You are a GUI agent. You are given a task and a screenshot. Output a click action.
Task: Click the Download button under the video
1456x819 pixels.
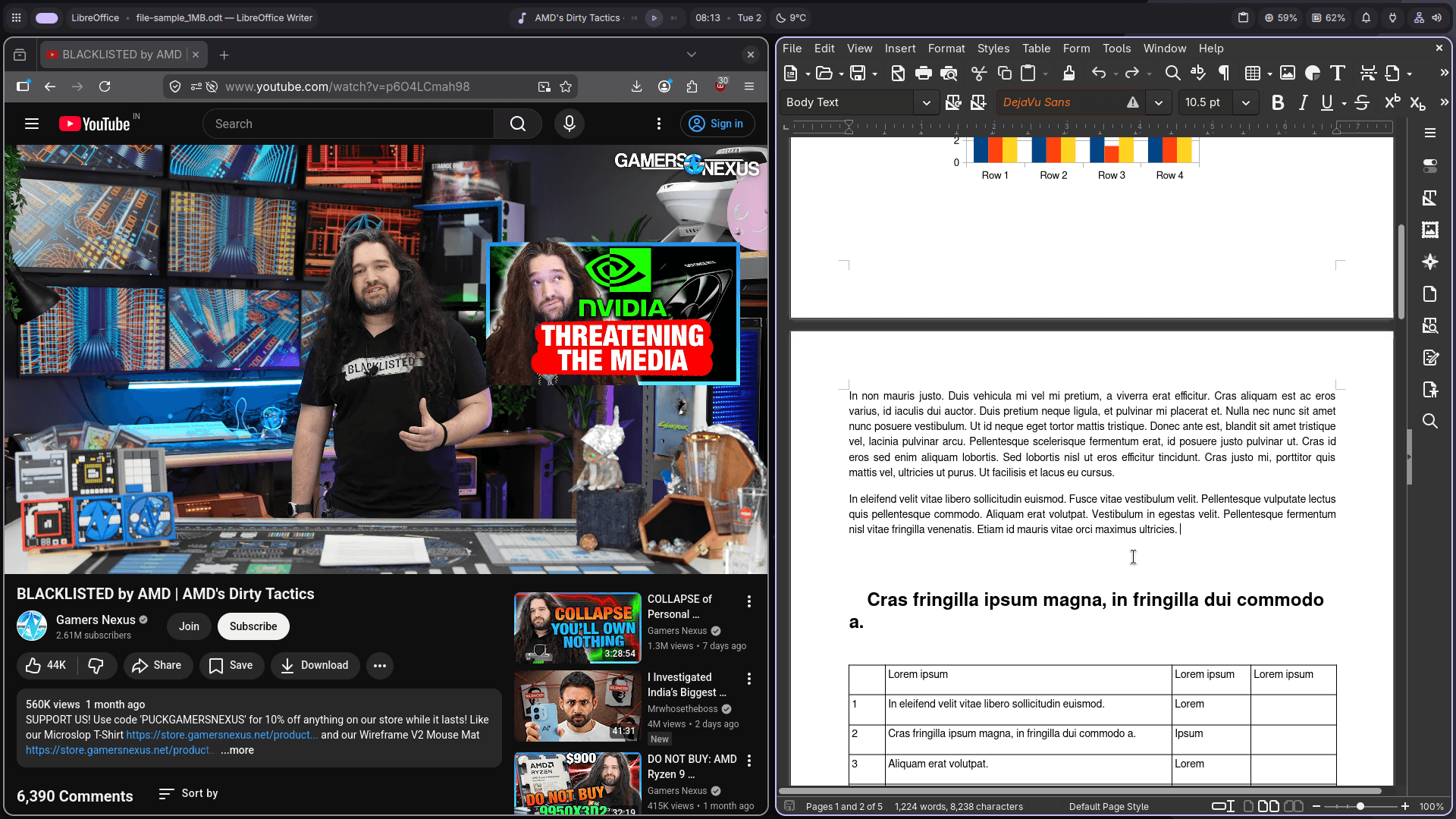(315, 665)
